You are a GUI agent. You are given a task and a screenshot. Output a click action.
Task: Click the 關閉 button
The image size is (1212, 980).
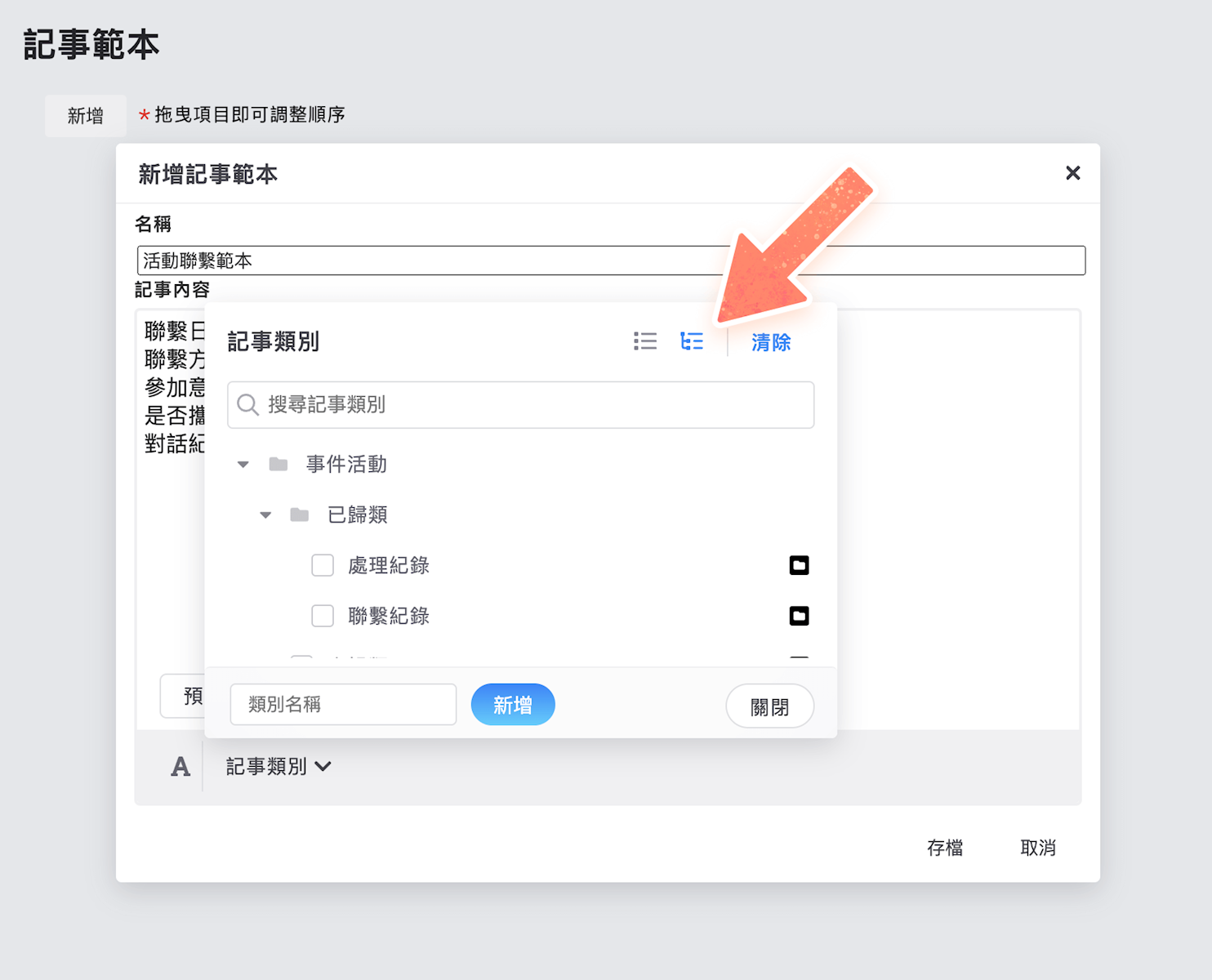click(x=769, y=706)
